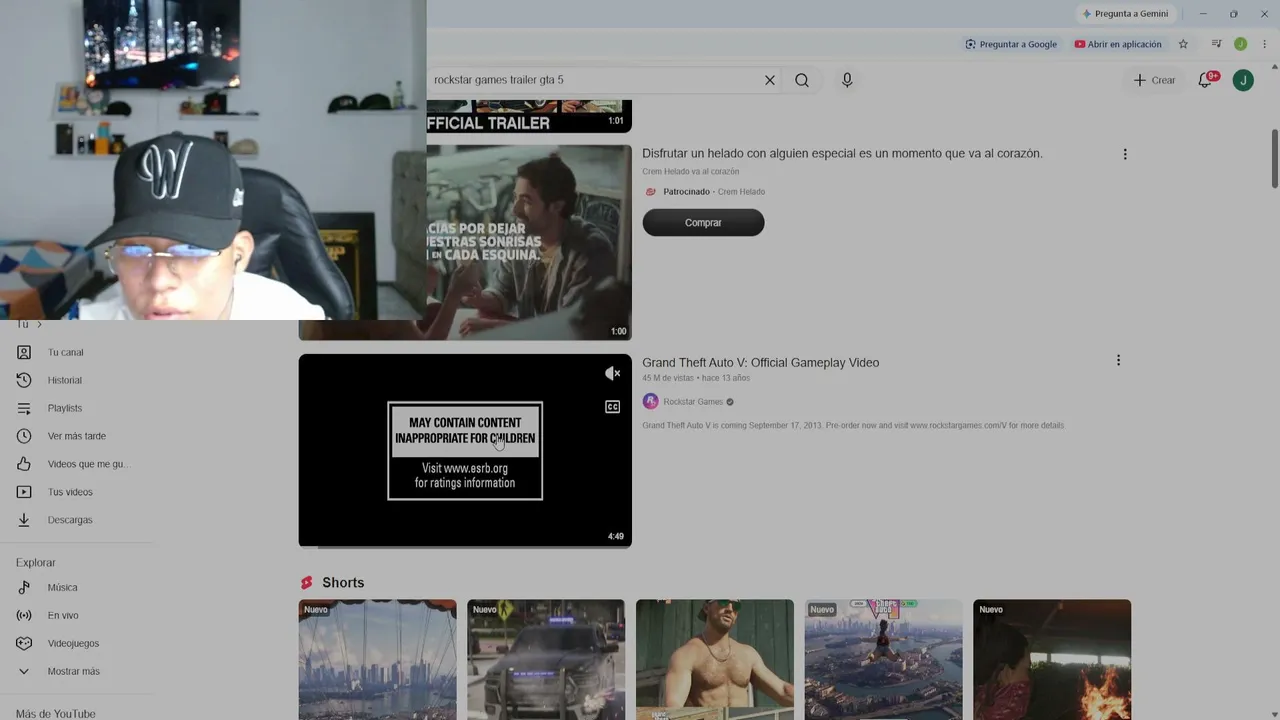Start voice search with the microphone icon
The width and height of the screenshot is (1280, 720).
tap(847, 80)
